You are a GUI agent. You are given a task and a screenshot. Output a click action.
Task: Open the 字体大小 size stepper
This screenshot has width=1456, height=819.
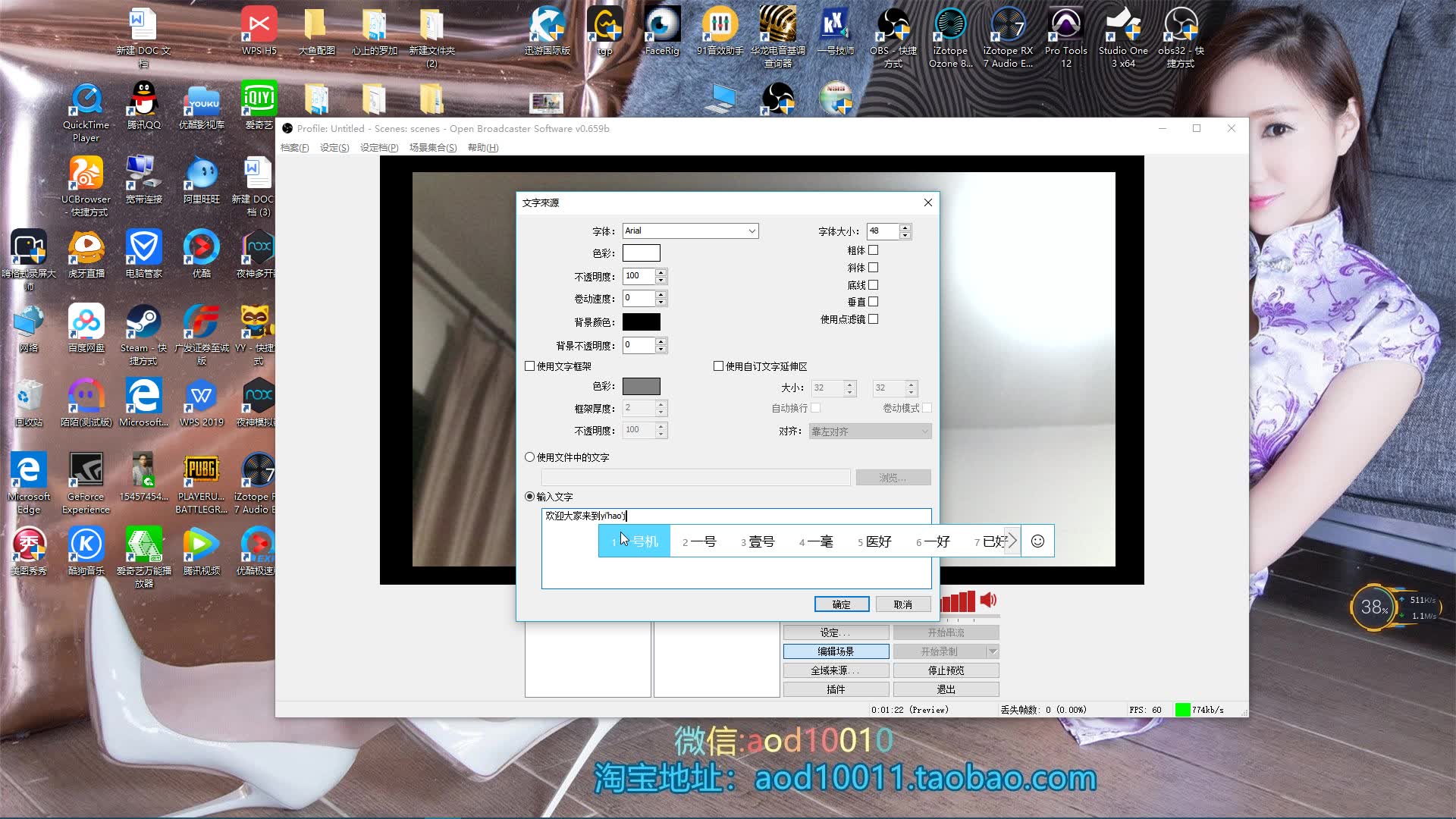905,231
